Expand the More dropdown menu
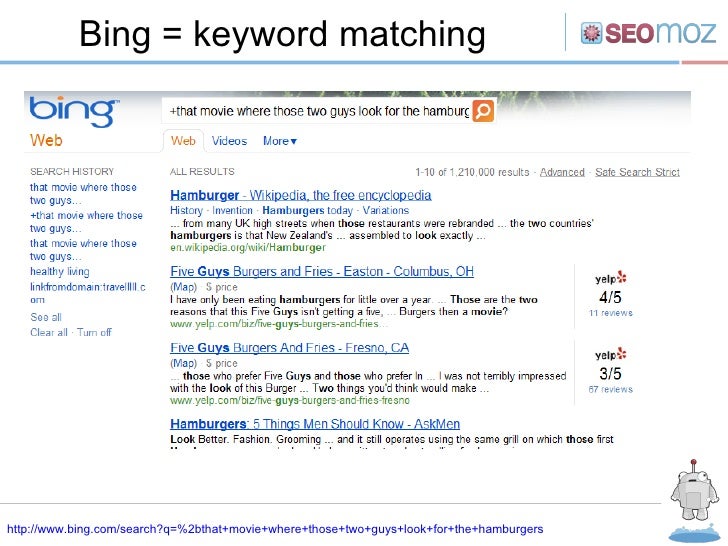 coord(279,141)
